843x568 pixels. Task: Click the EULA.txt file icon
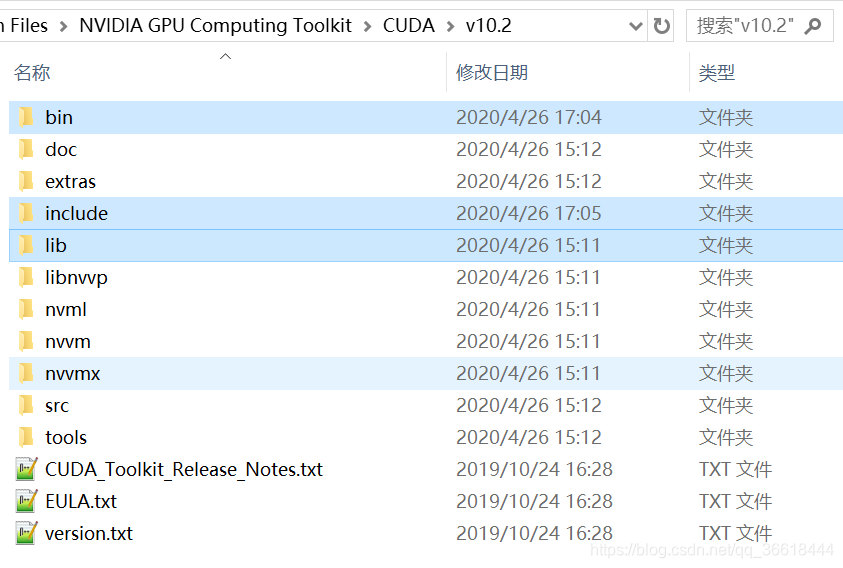(26, 501)
